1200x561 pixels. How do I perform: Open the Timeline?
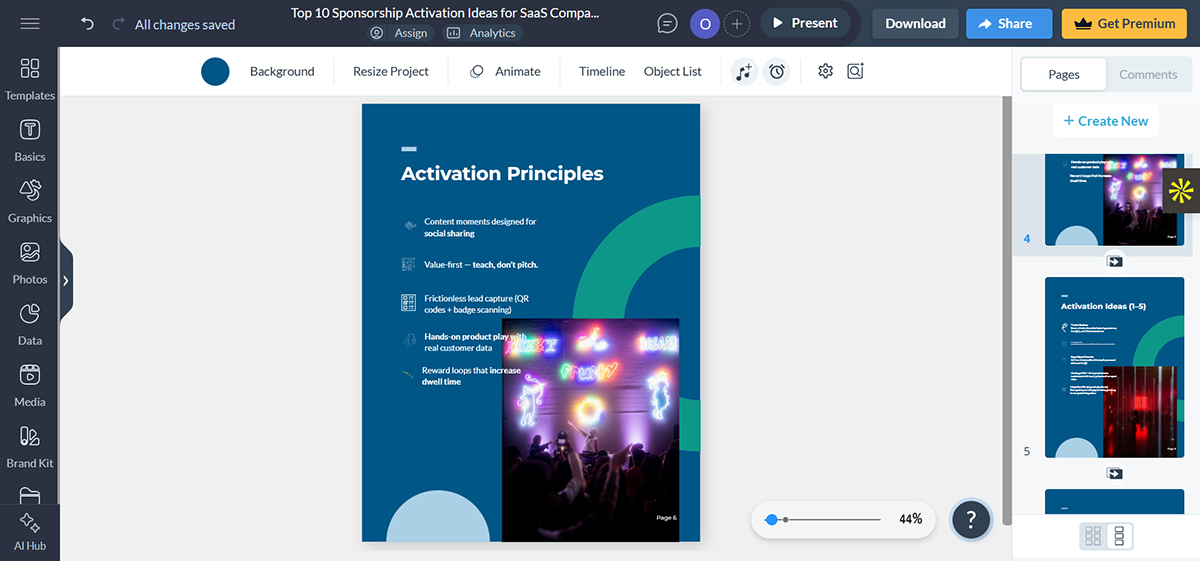tap(602, 71)
